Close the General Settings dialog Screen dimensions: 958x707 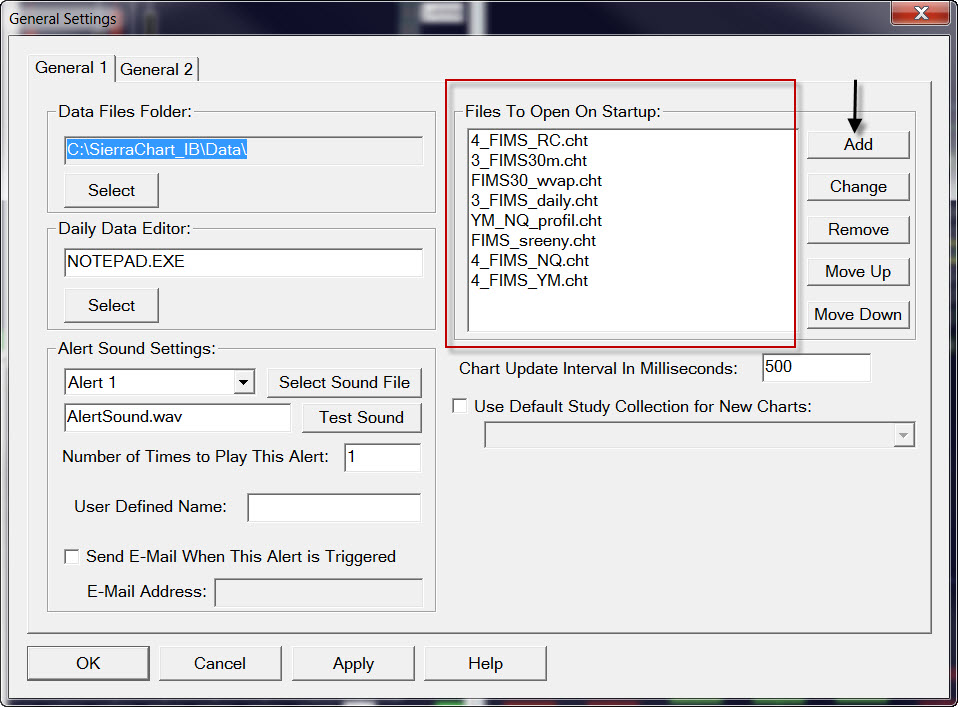point(921,13)
